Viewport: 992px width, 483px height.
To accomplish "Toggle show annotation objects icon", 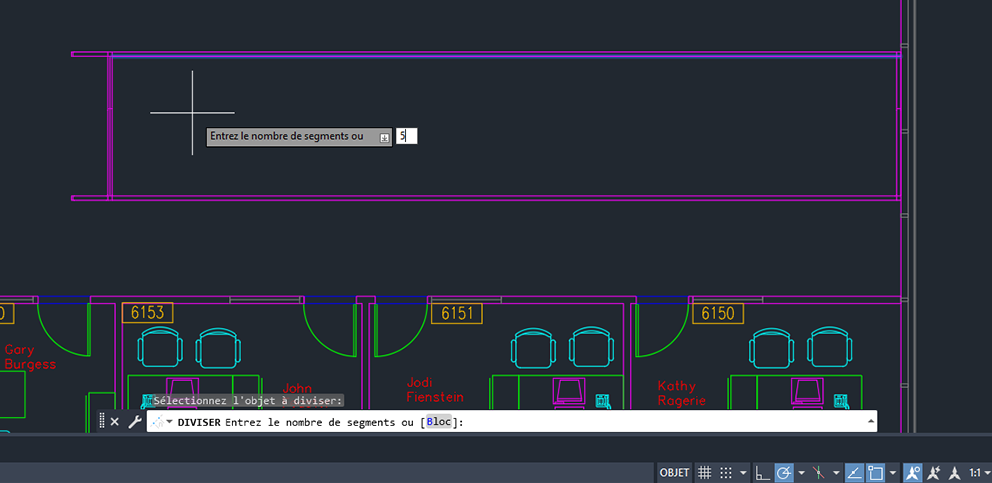I will [912, 473].
